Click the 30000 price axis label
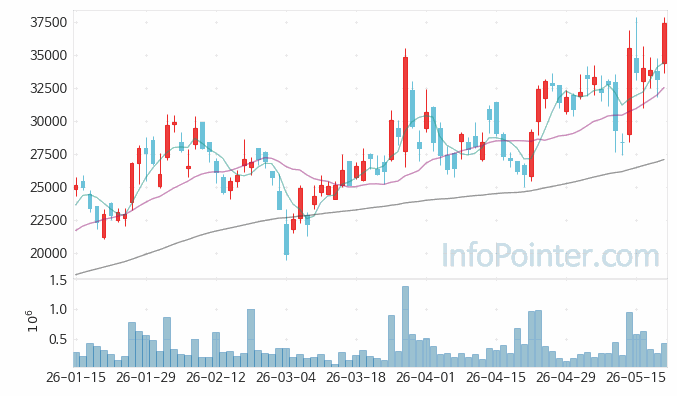Image resolution: width=677 pixels, height=396 pixels. [x=48, y=121]
